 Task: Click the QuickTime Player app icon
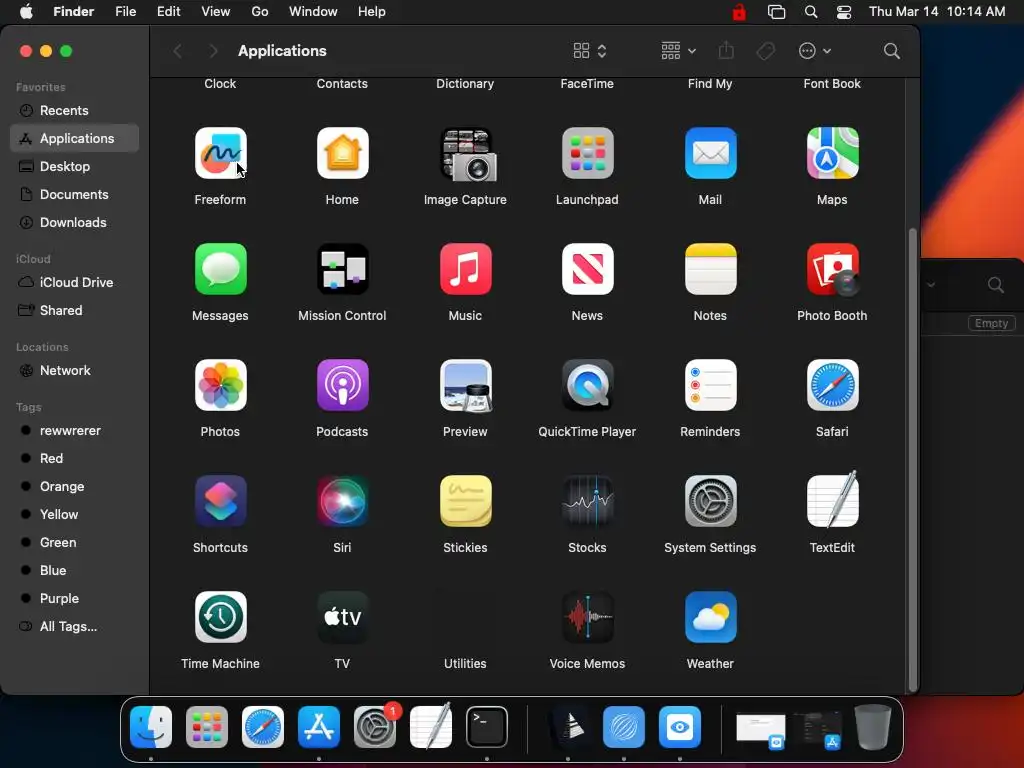coord(587,385)
